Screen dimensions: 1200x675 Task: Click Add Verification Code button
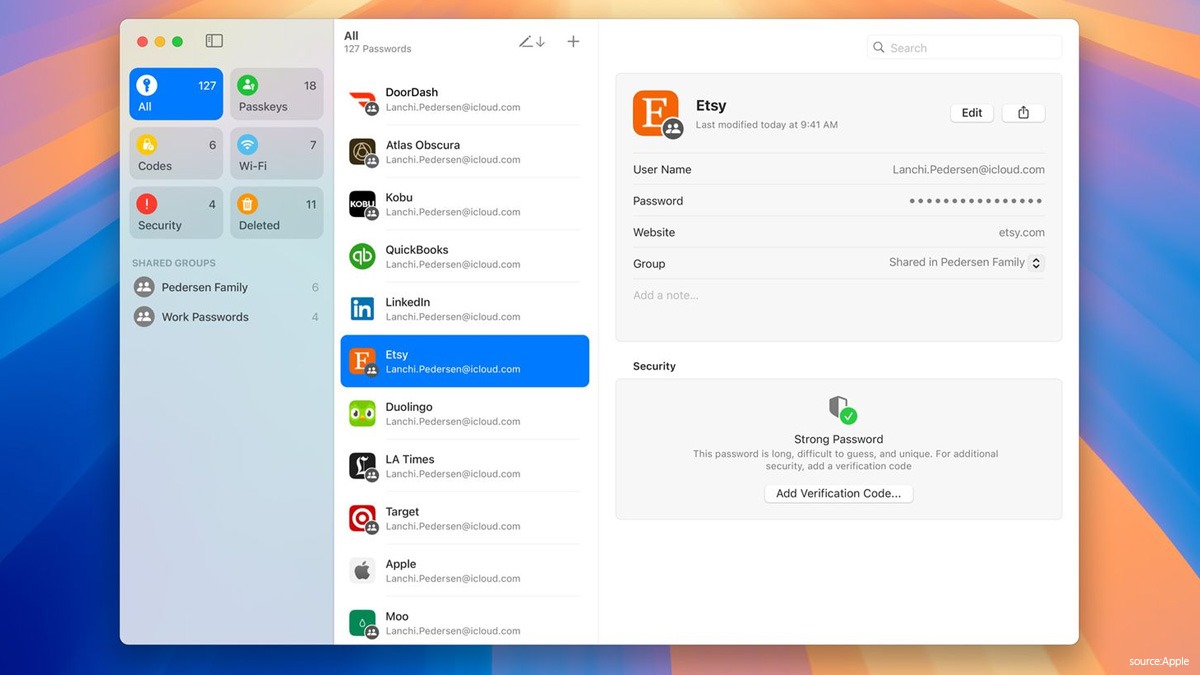coord(838,493)
